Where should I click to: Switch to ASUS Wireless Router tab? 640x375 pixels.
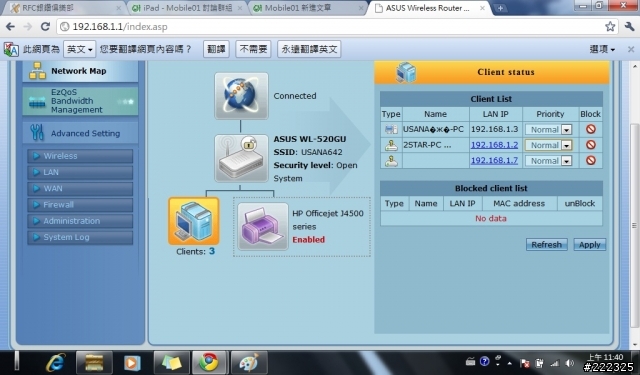[429, 8]
